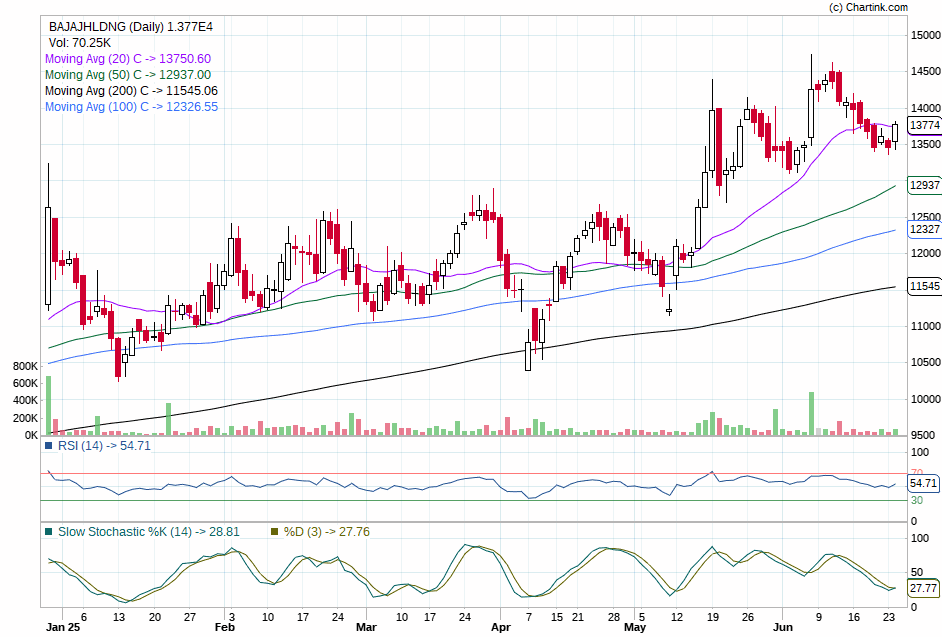Click the 800K volume axis label

pos(25,366)
